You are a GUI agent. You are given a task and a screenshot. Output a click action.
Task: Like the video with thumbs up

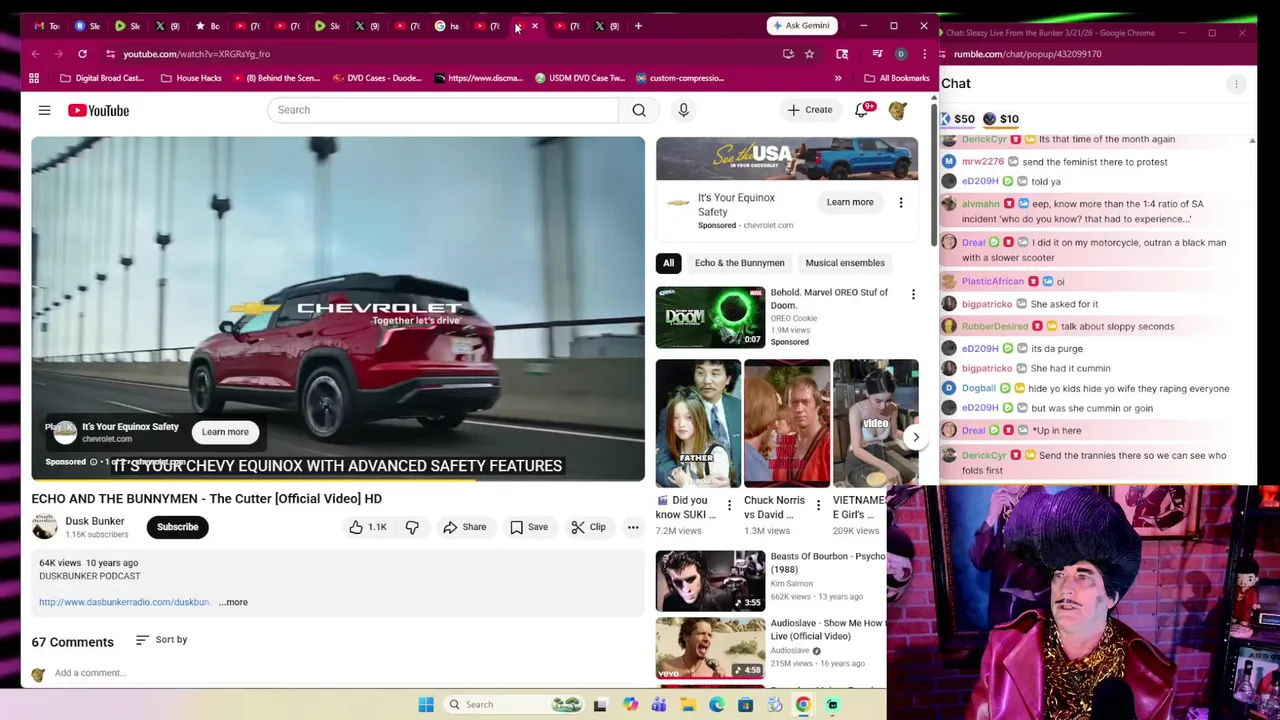[x=367, y=527]
